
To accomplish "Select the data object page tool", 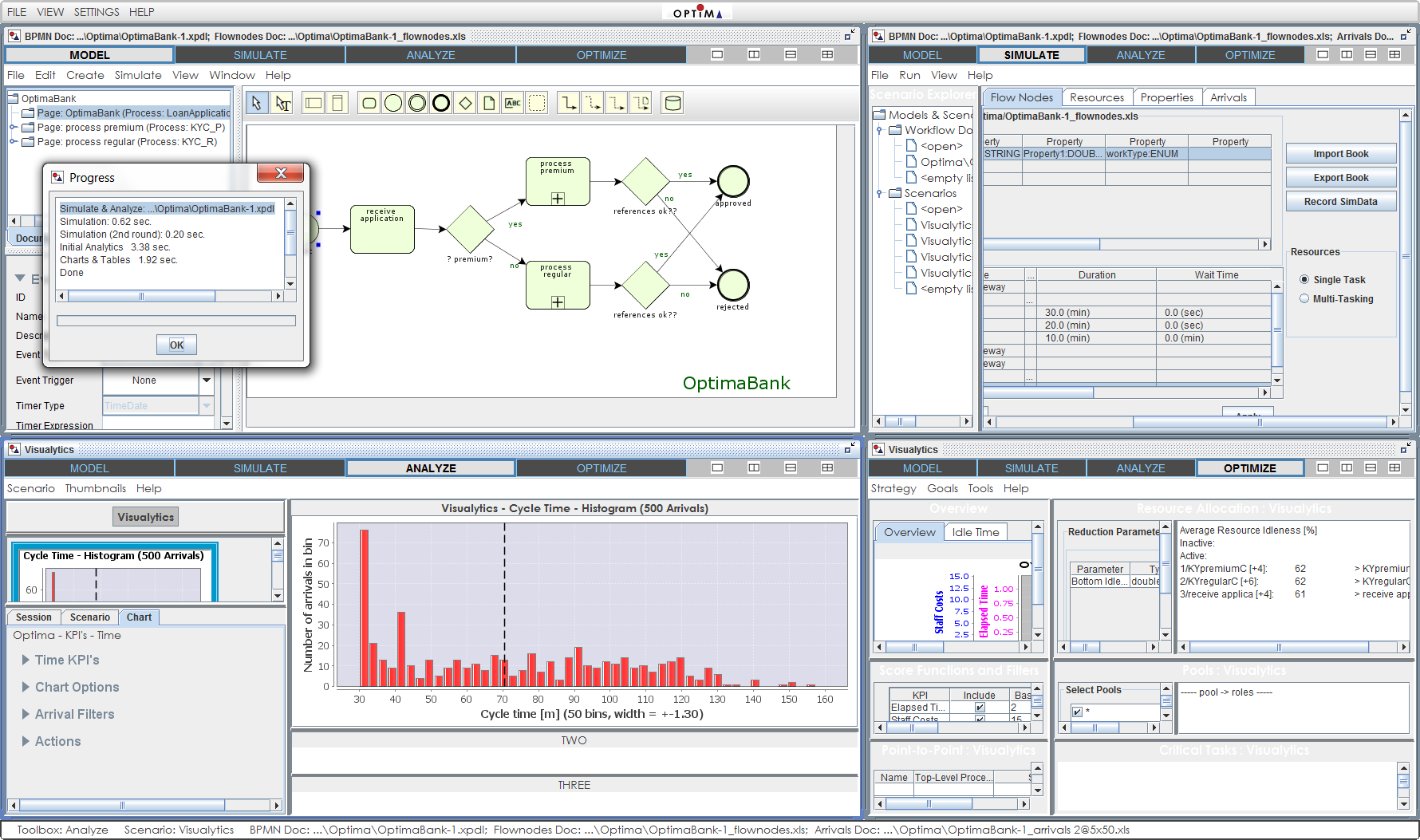I will tap(489, 103).
